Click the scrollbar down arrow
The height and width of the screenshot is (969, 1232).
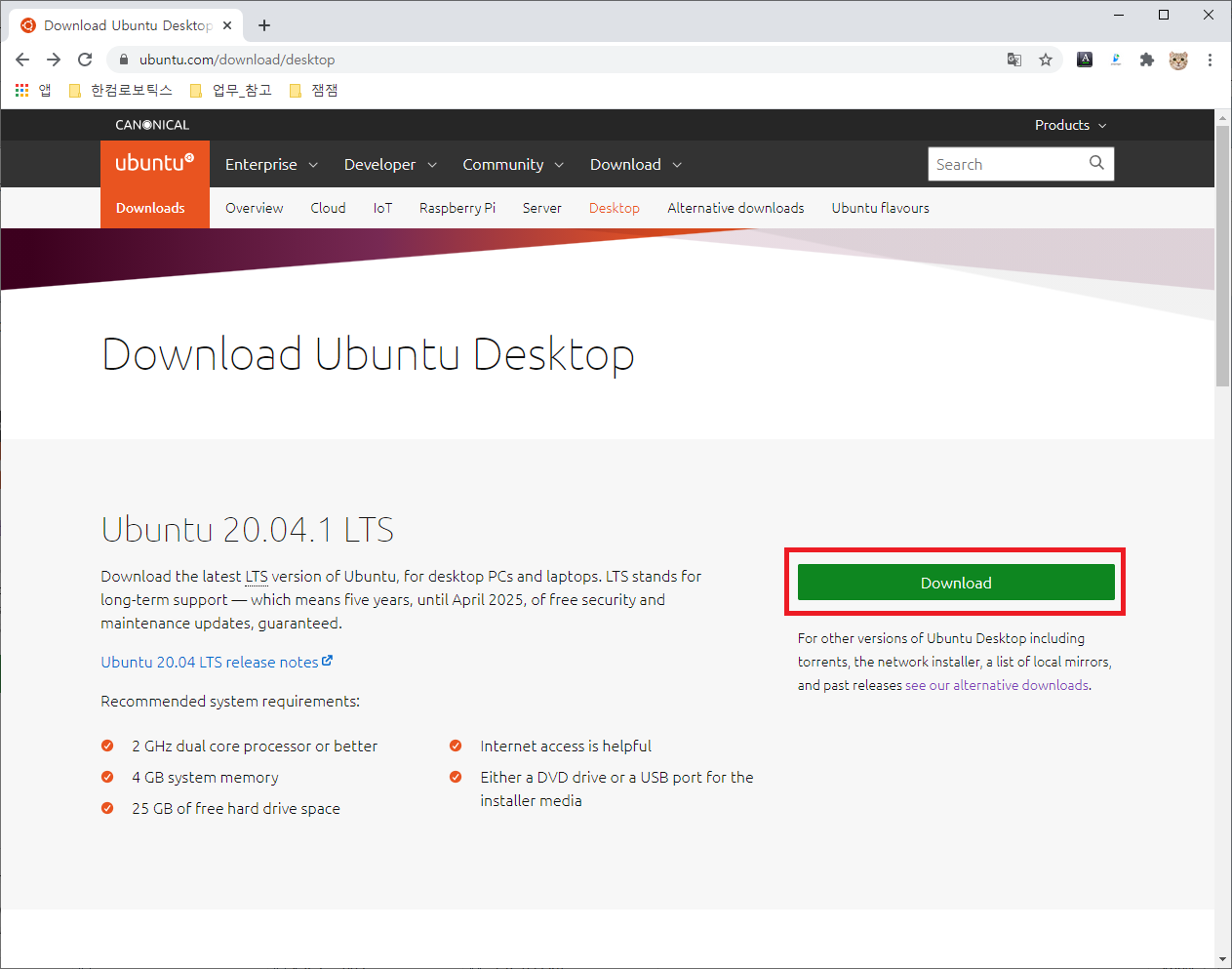(x=1223, y=960)
